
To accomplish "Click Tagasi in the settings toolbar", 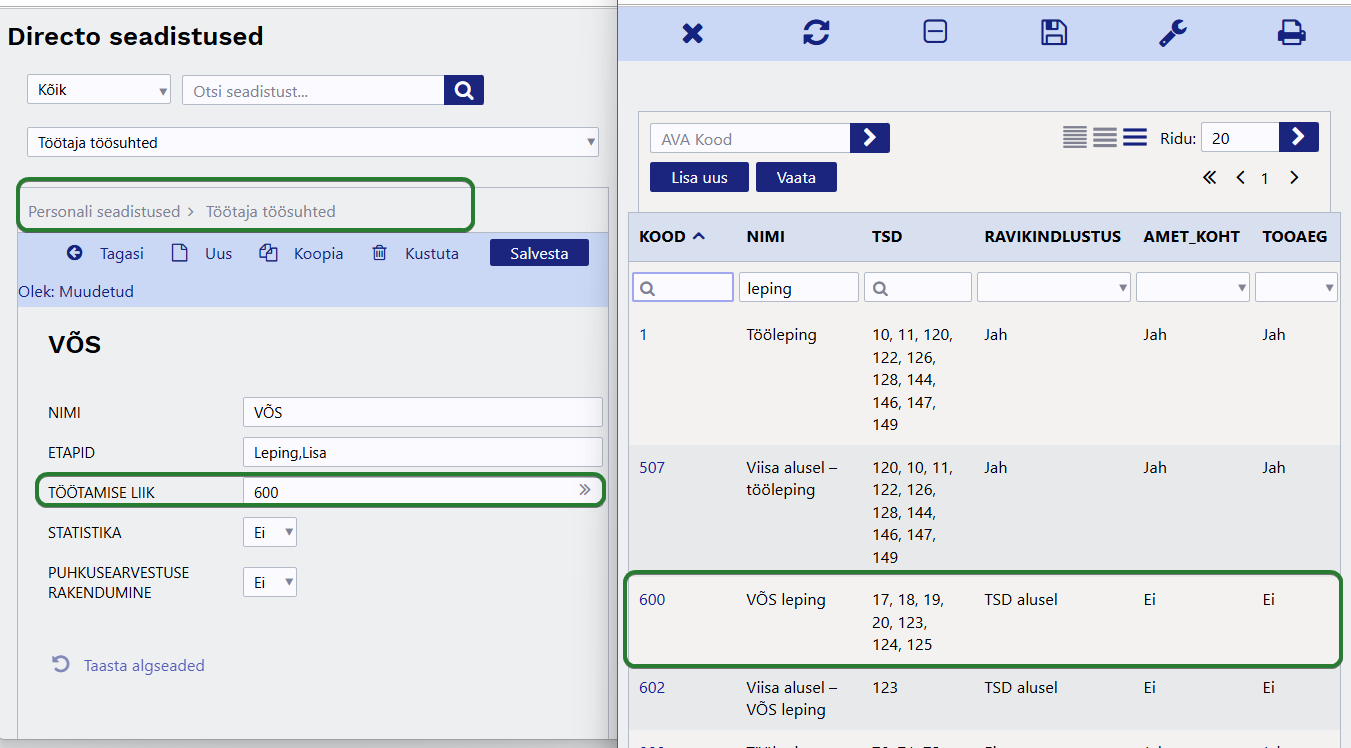I will 106,254.
